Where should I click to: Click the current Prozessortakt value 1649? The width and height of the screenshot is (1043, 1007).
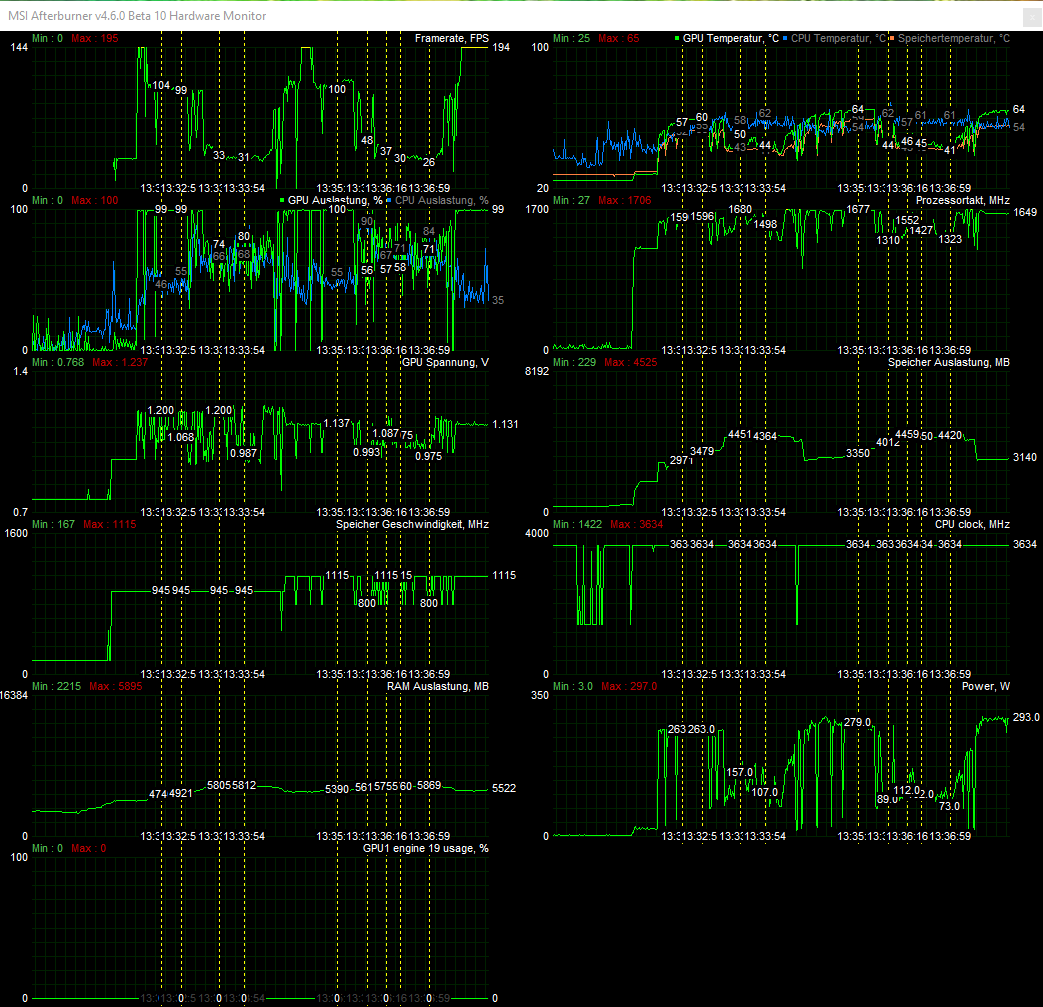pyautogui.click(x=1024, y=212)
